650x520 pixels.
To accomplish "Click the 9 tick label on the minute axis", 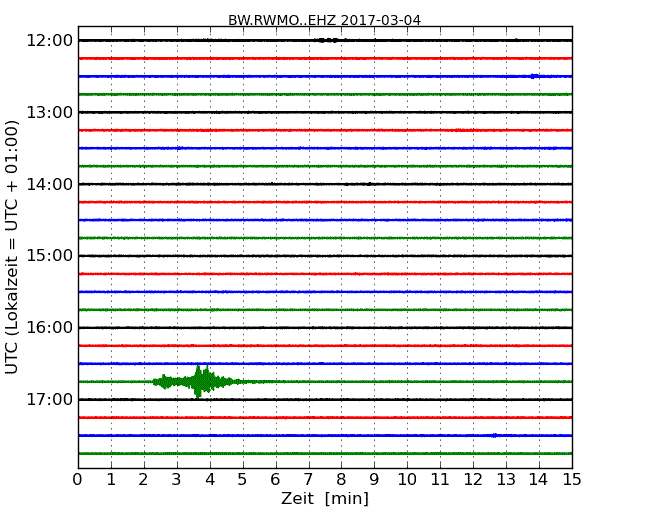I will pyautogui.click(x=374, y=480).
